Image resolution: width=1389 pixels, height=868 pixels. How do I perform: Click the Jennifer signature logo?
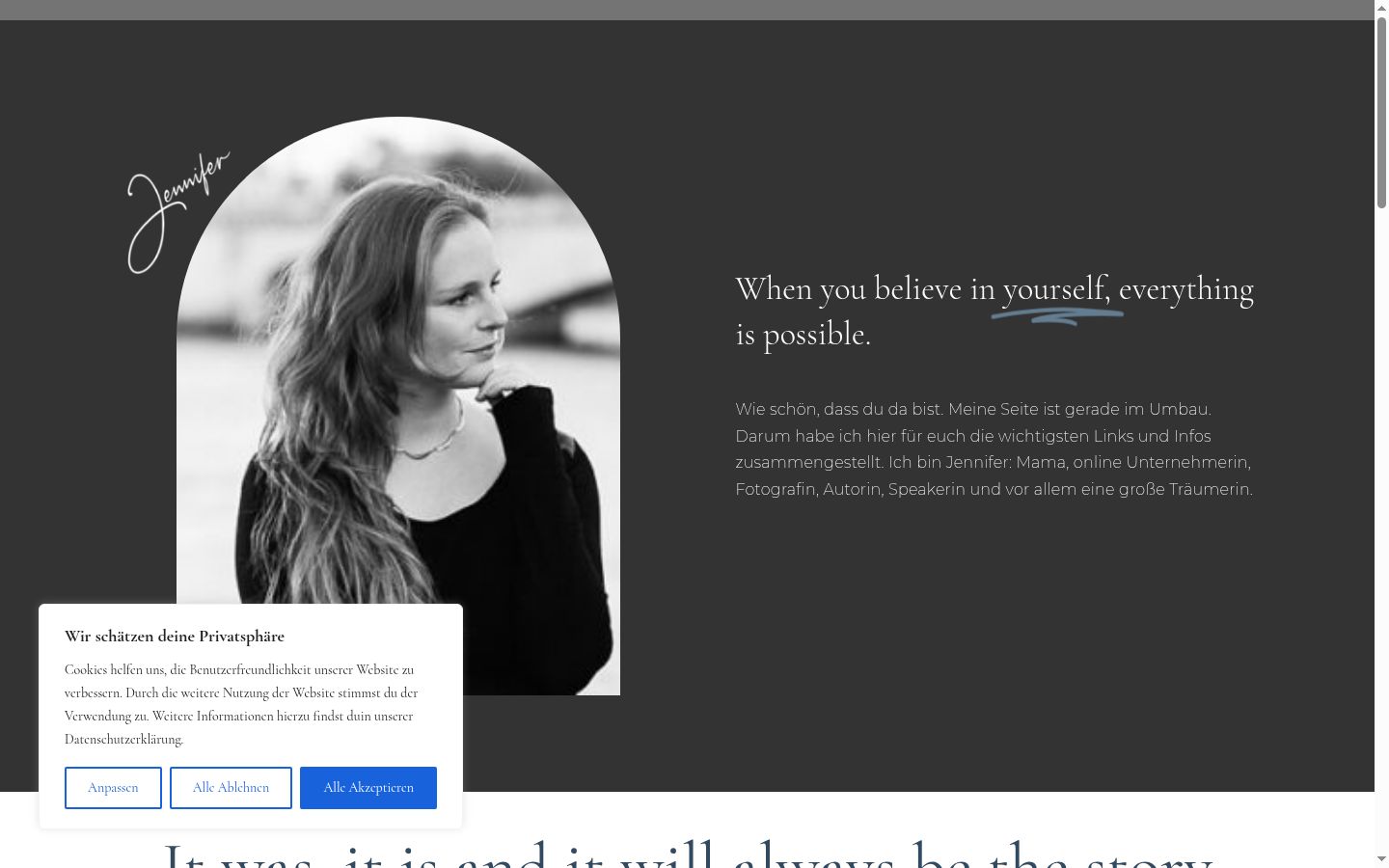177,212
